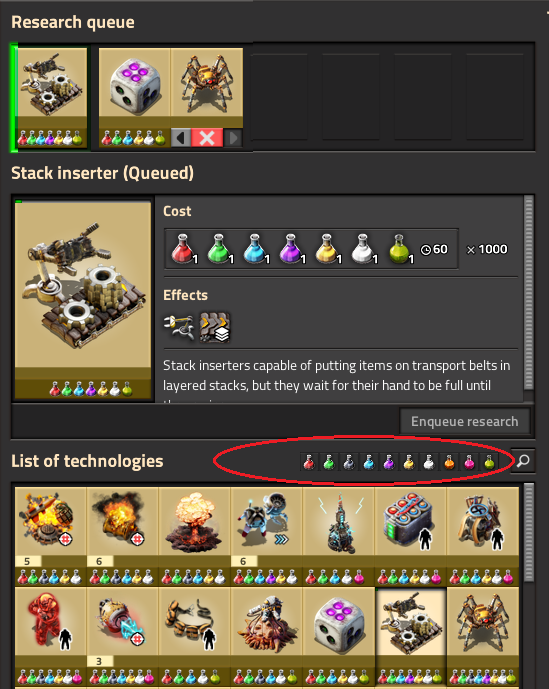Move queued Spidertron research earlier with left arrow
Image resolution: width=549 pixels, height=689 pixels.
[180, 138]
